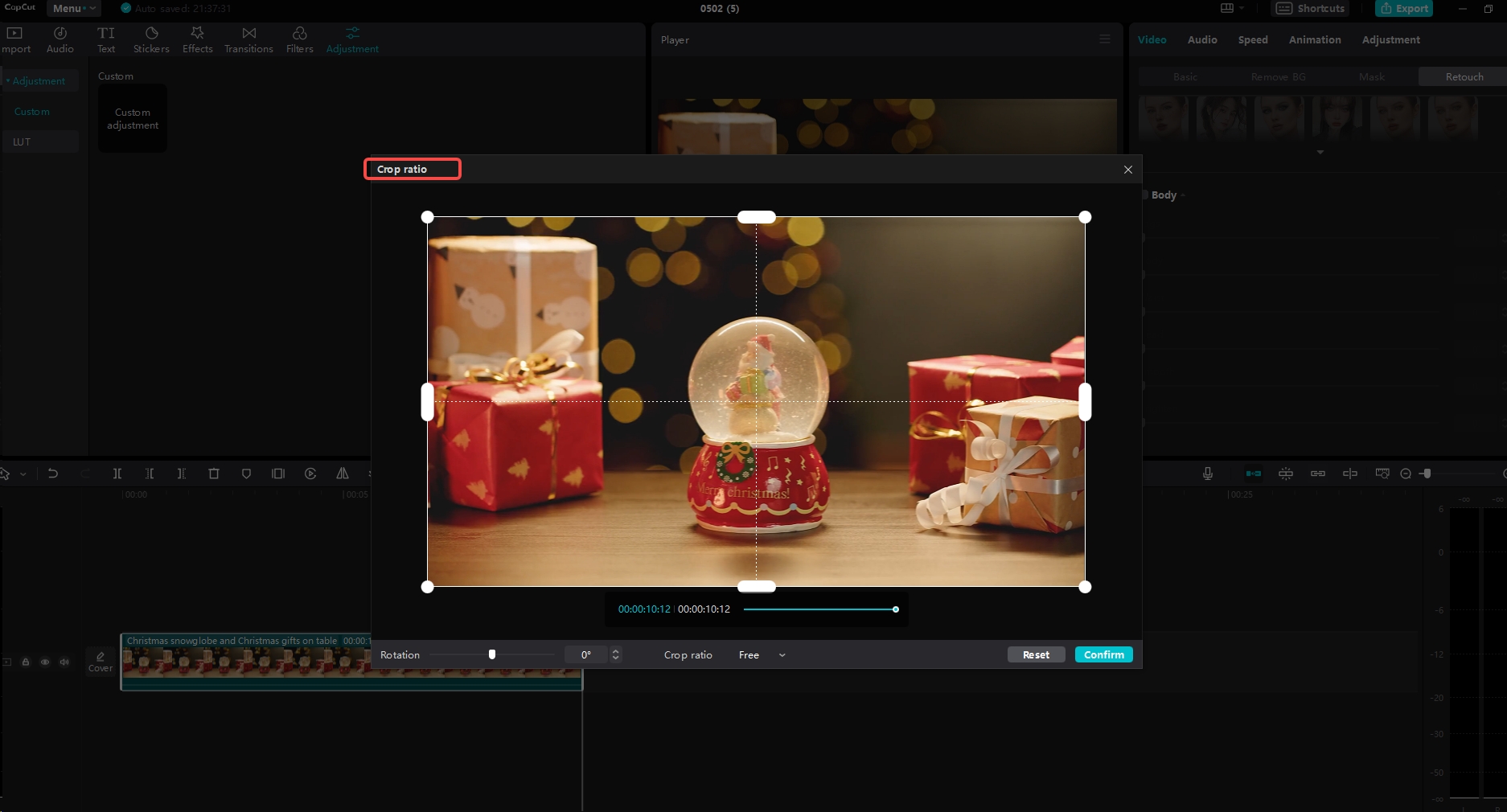
Task: Switch to the Adjustment inspector tab
Action: pyautogui.click(x=1391, y=39)
